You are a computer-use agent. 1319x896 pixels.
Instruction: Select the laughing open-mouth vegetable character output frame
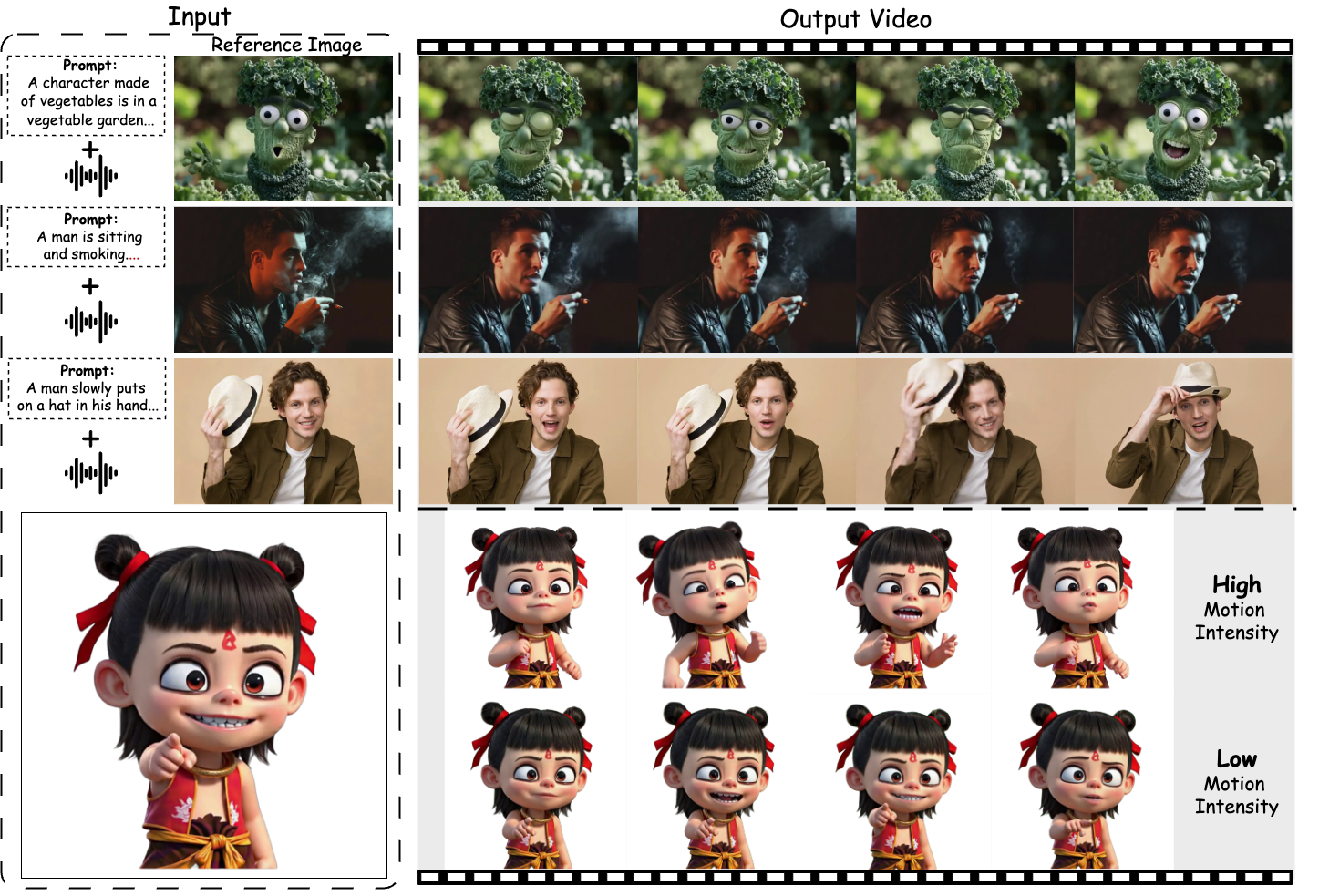coord(1183,129)
